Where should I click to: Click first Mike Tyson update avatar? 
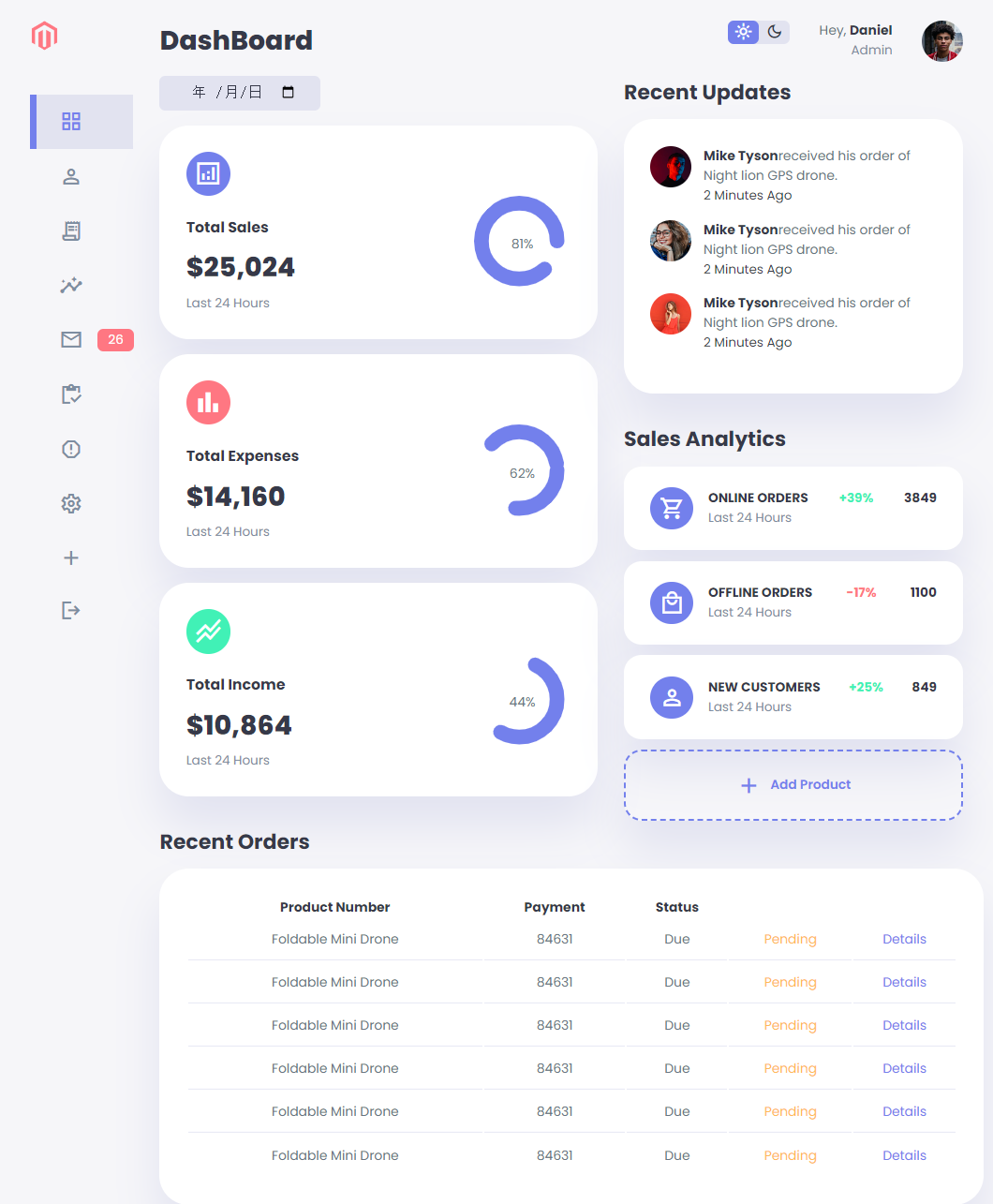click(x=671, y=167)
